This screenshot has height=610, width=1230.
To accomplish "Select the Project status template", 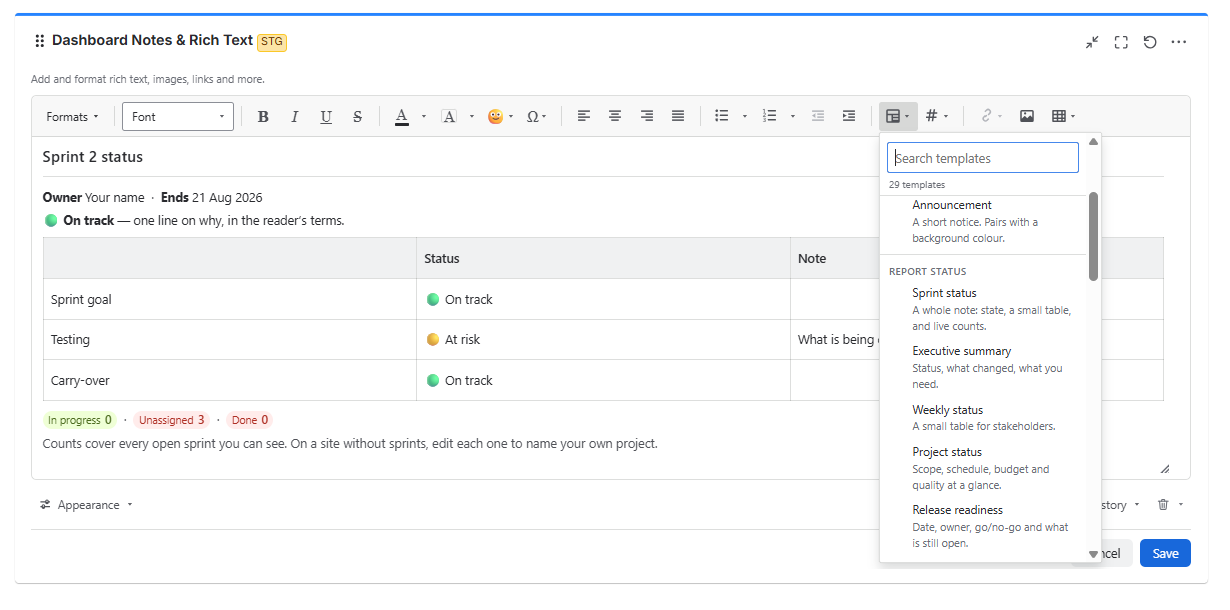I will coord(983,468).
